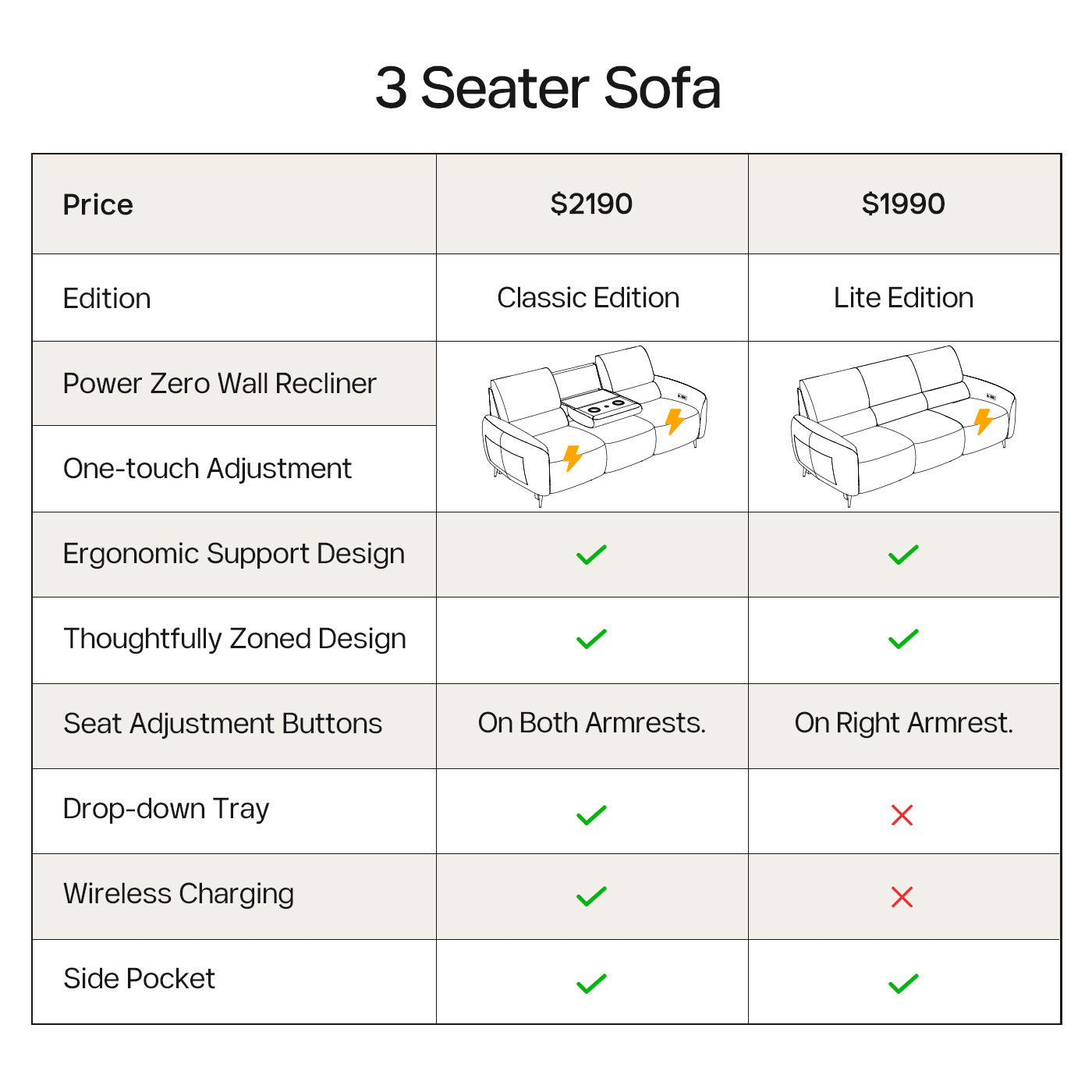The width and height of the screenshot is (1092, 1092).
Task: Click the Classic Edition Side Pocket checkmark
Action: click(x=591, y=984)
